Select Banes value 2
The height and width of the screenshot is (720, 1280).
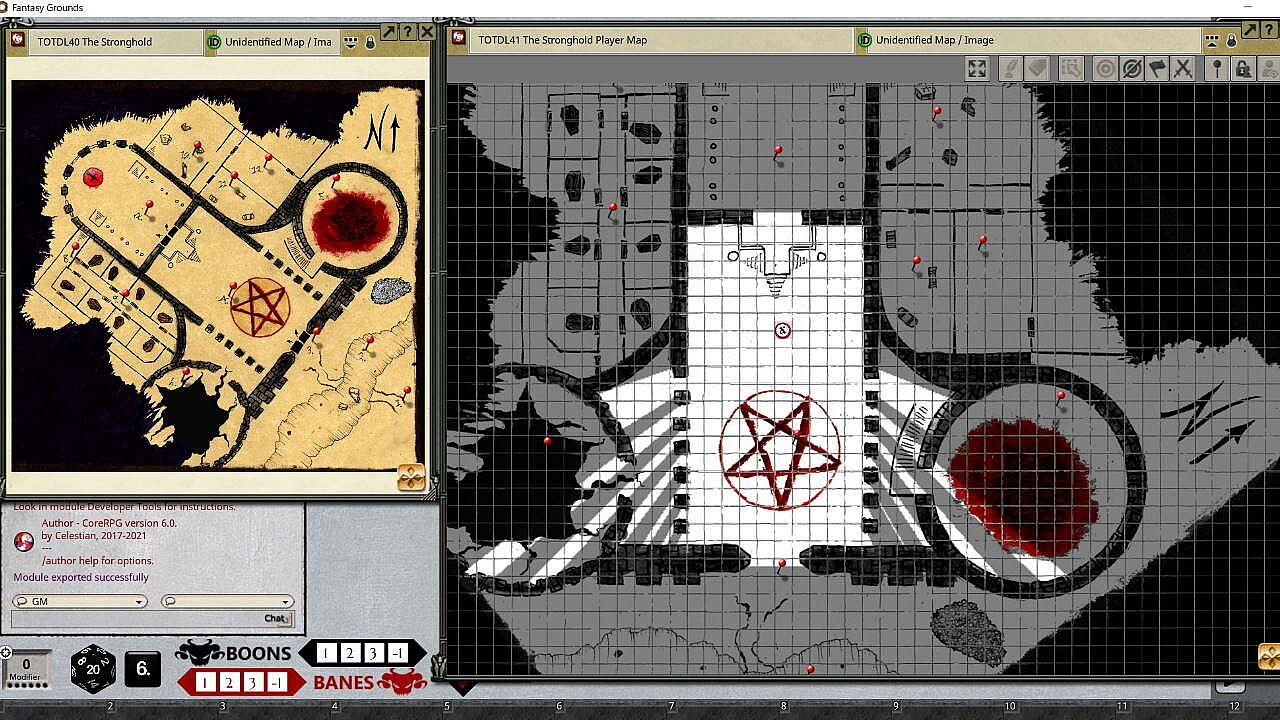[230, 683]
